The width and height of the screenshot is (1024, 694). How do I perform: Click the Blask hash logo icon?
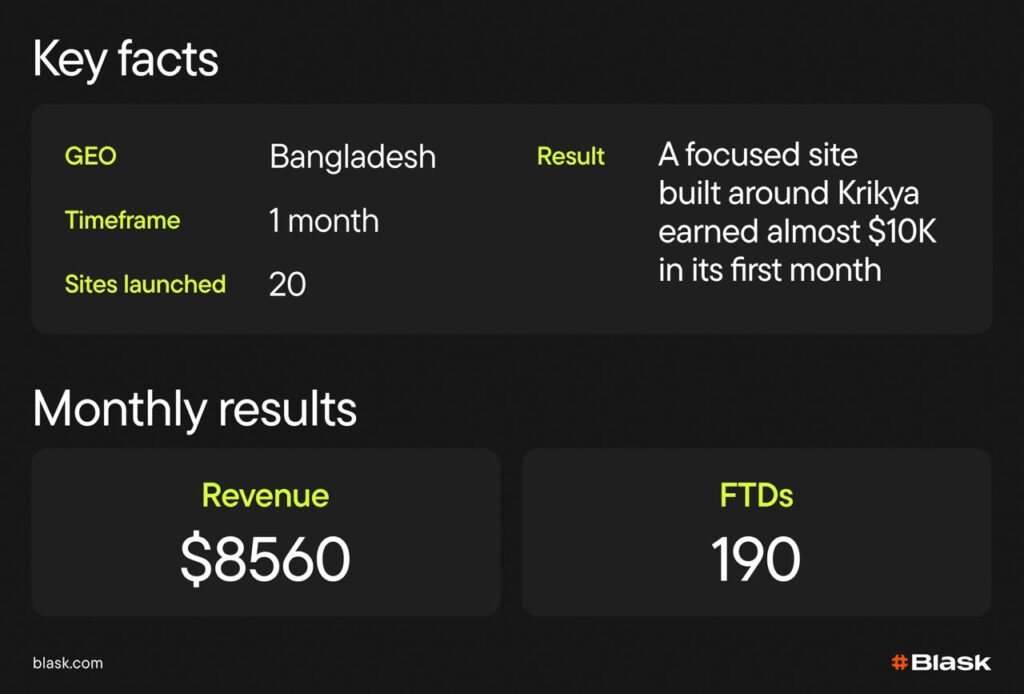(899, 662)
